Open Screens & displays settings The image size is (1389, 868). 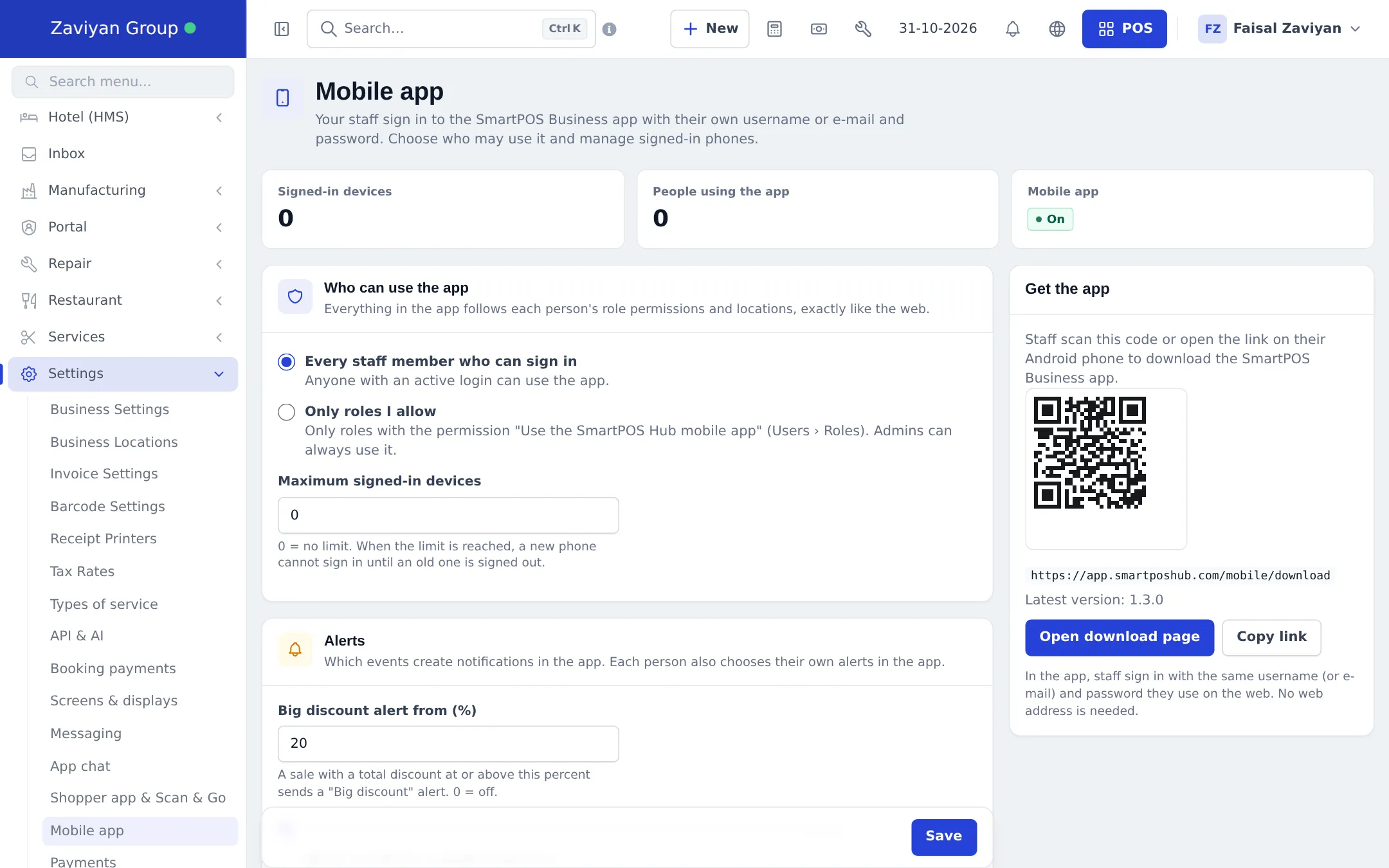114,701
